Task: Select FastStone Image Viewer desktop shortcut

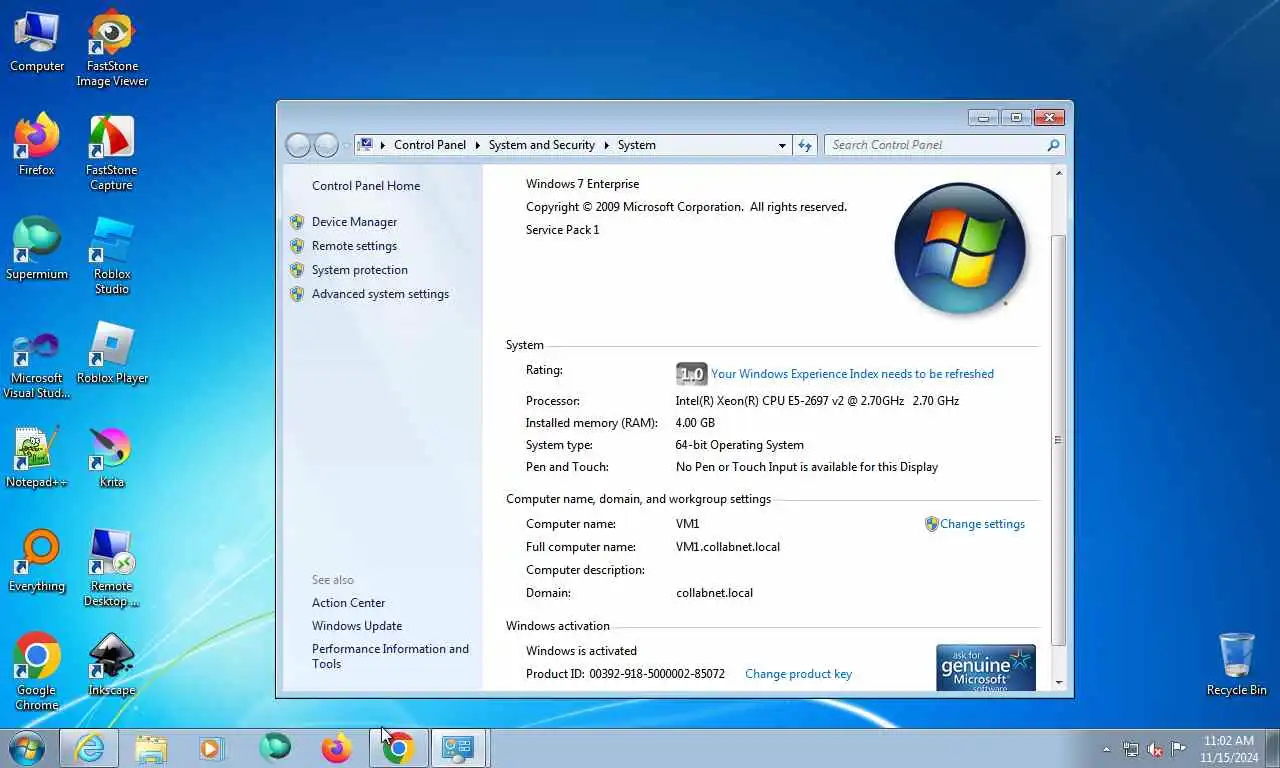Action: coord(112,48)
